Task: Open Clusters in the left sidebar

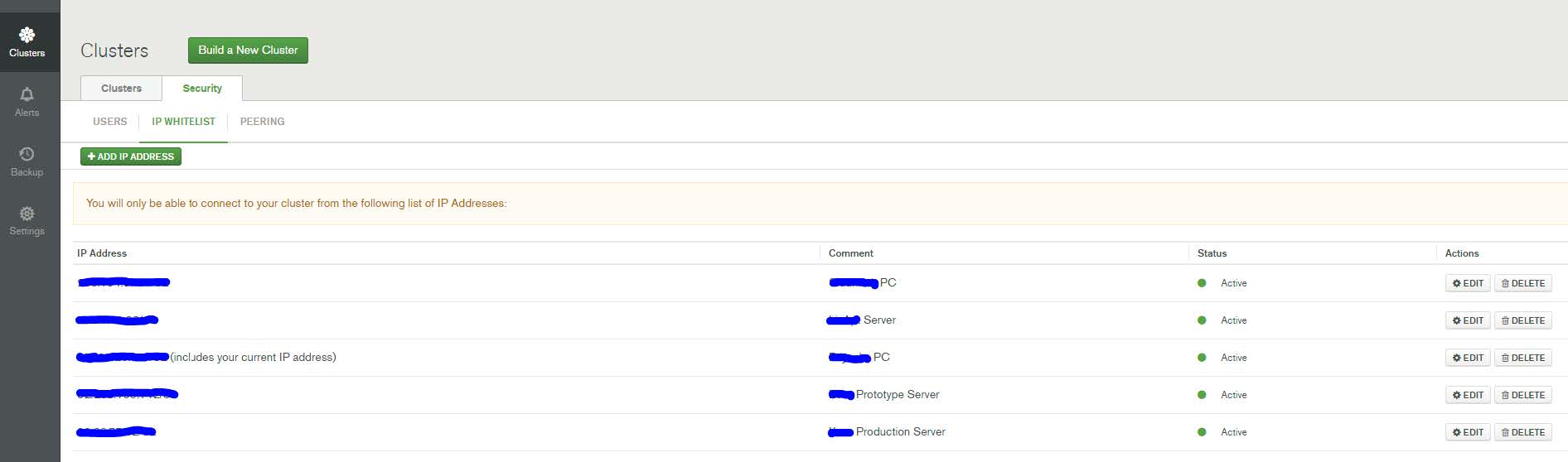Action: [27, 41]
